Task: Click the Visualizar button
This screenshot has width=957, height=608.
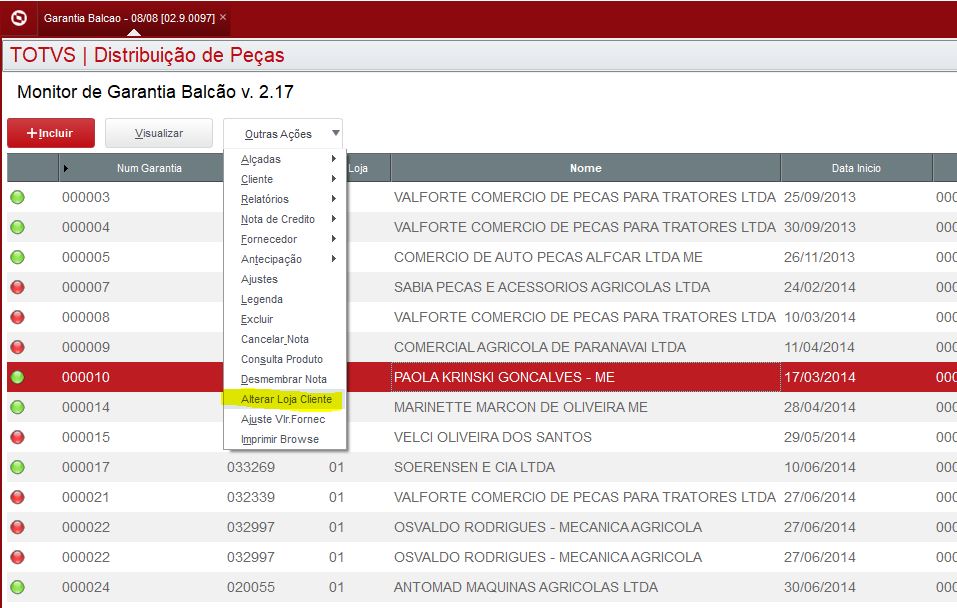Action: point(159,133)
